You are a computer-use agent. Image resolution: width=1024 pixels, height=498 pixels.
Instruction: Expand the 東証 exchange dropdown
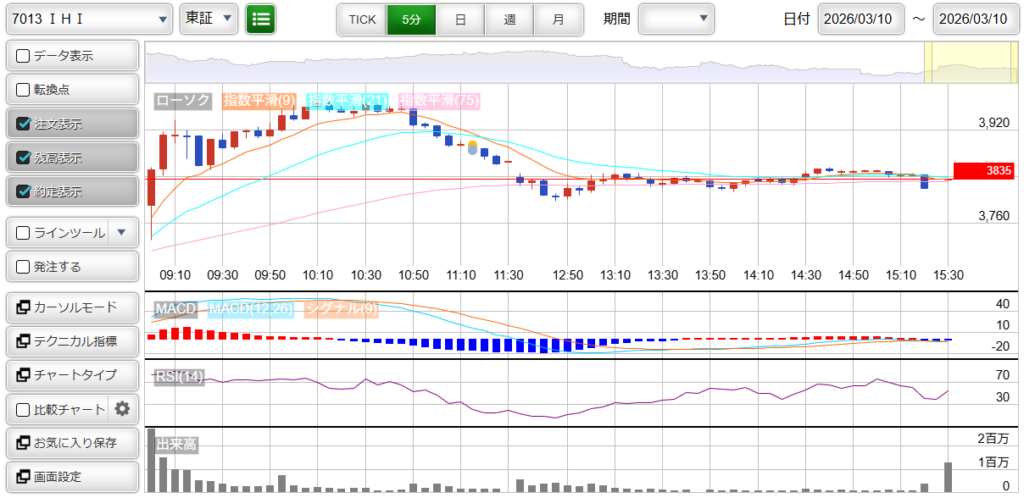click(x=209, y=19)
